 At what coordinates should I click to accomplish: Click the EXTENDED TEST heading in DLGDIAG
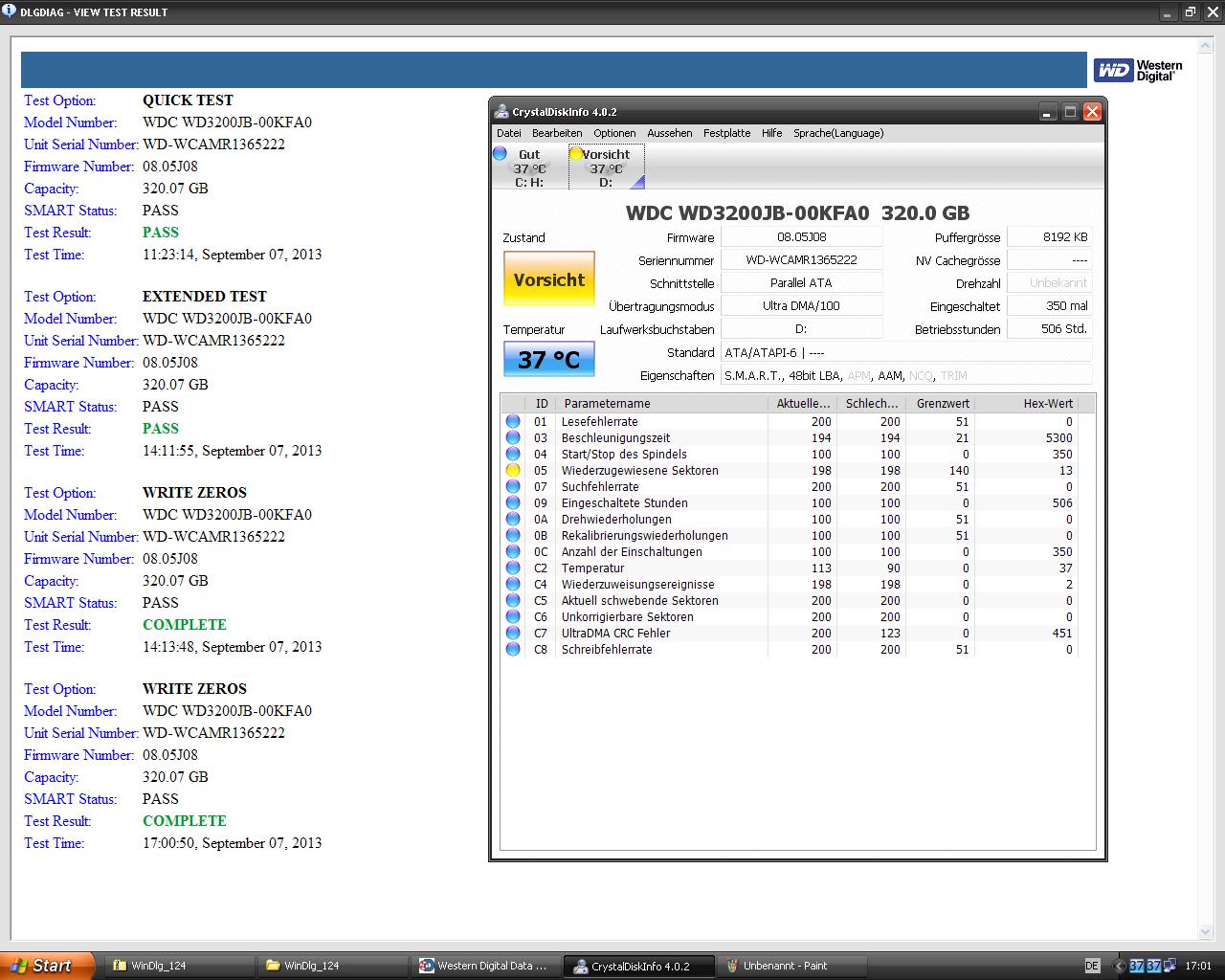[205, 297]
